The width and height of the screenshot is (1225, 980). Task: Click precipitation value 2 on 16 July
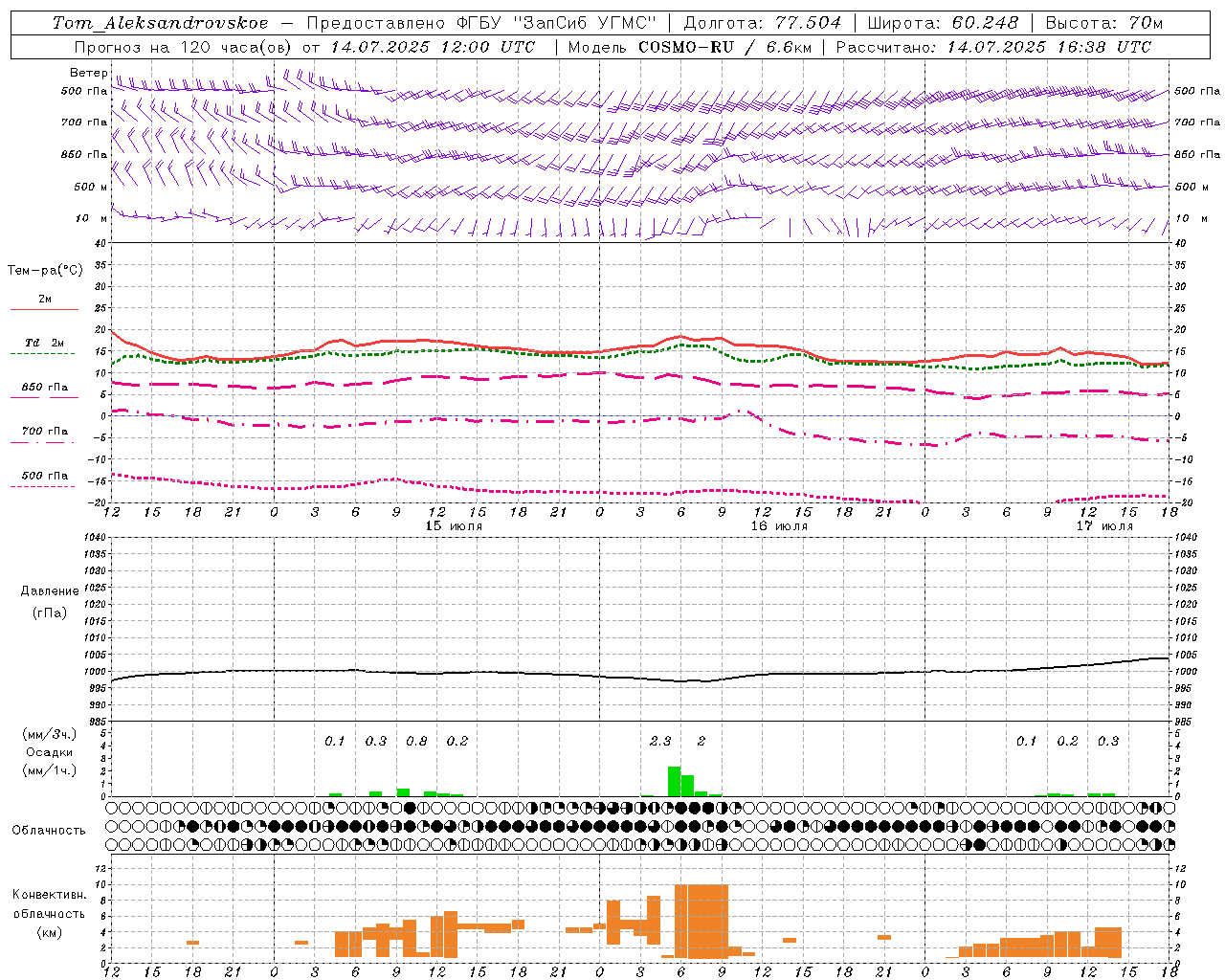[x=702, y=742]
